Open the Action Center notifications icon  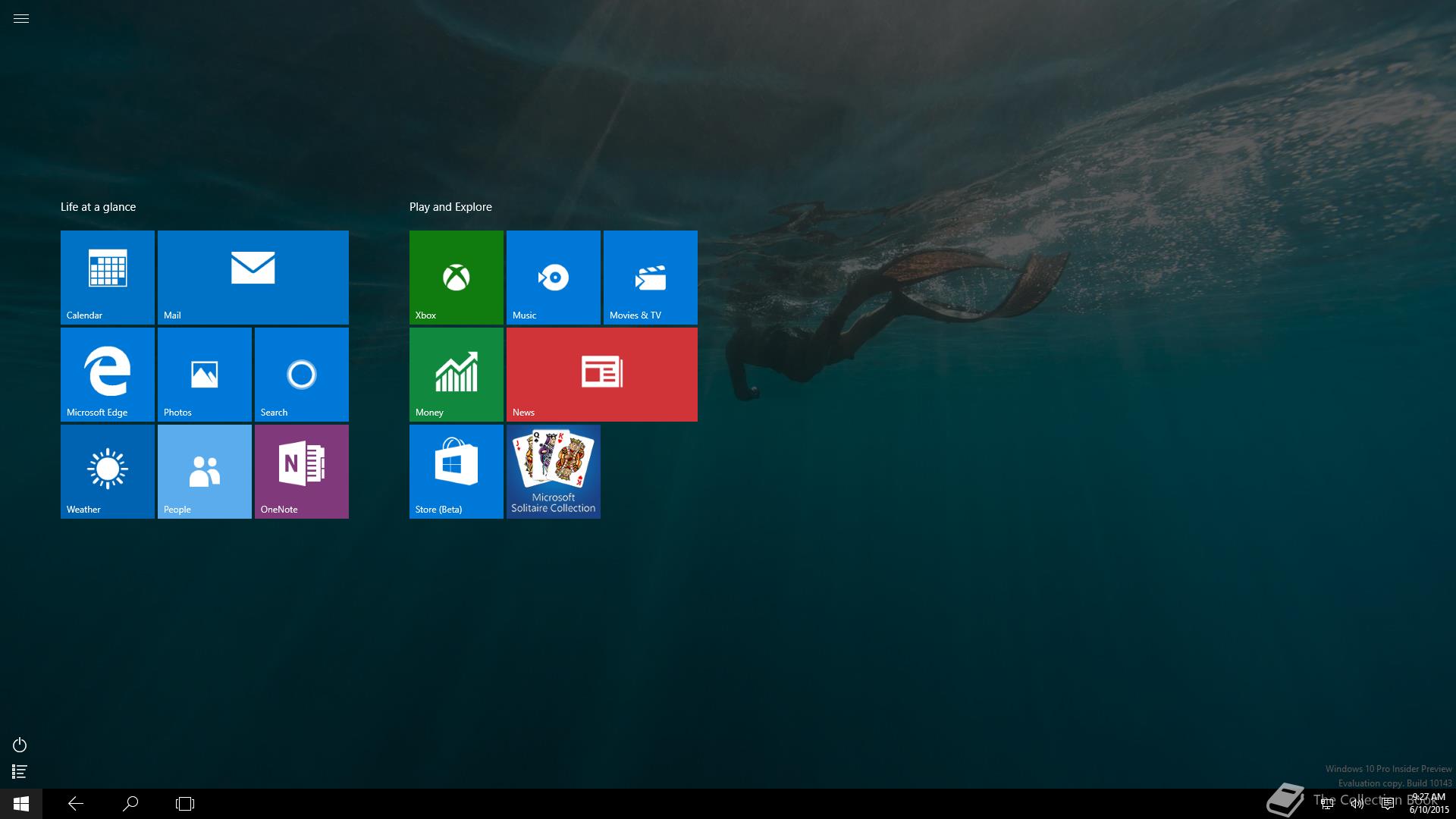tap(1388, 804)
